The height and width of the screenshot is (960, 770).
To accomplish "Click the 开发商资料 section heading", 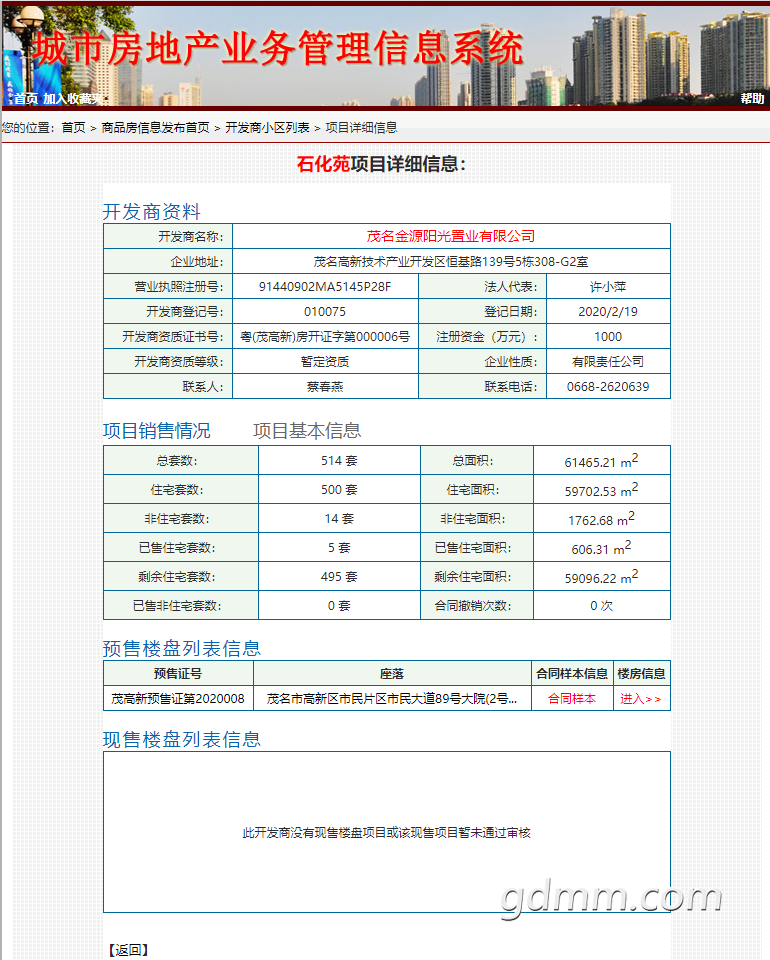I will tap(152, 212).
